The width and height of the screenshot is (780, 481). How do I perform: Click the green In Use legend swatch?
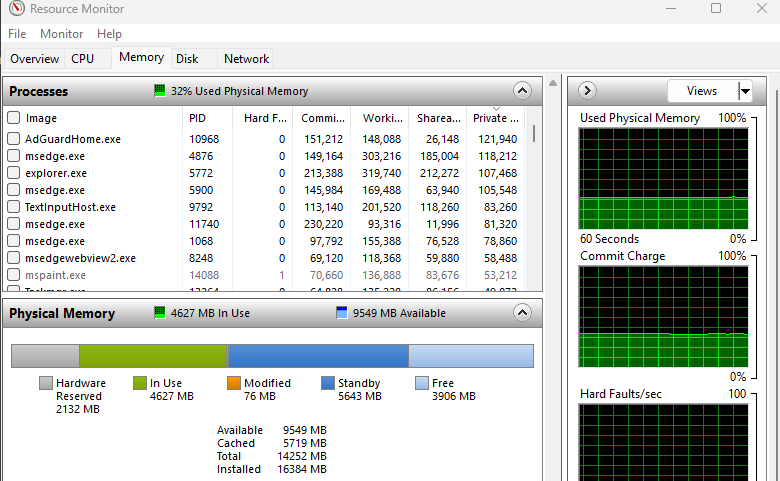pyautogui.click(x=140, y=383)
